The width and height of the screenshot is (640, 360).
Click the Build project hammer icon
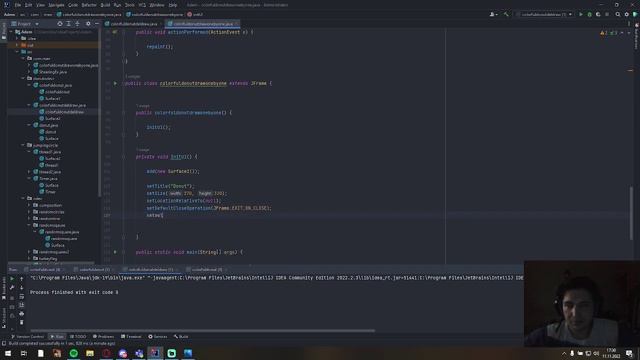(506, 14)
